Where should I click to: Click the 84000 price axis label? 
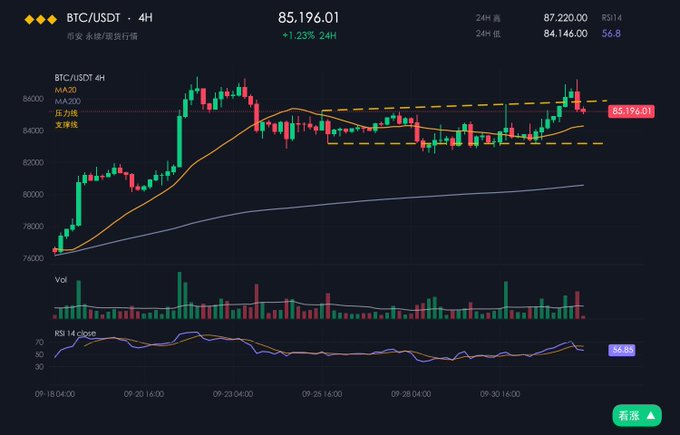33,131
